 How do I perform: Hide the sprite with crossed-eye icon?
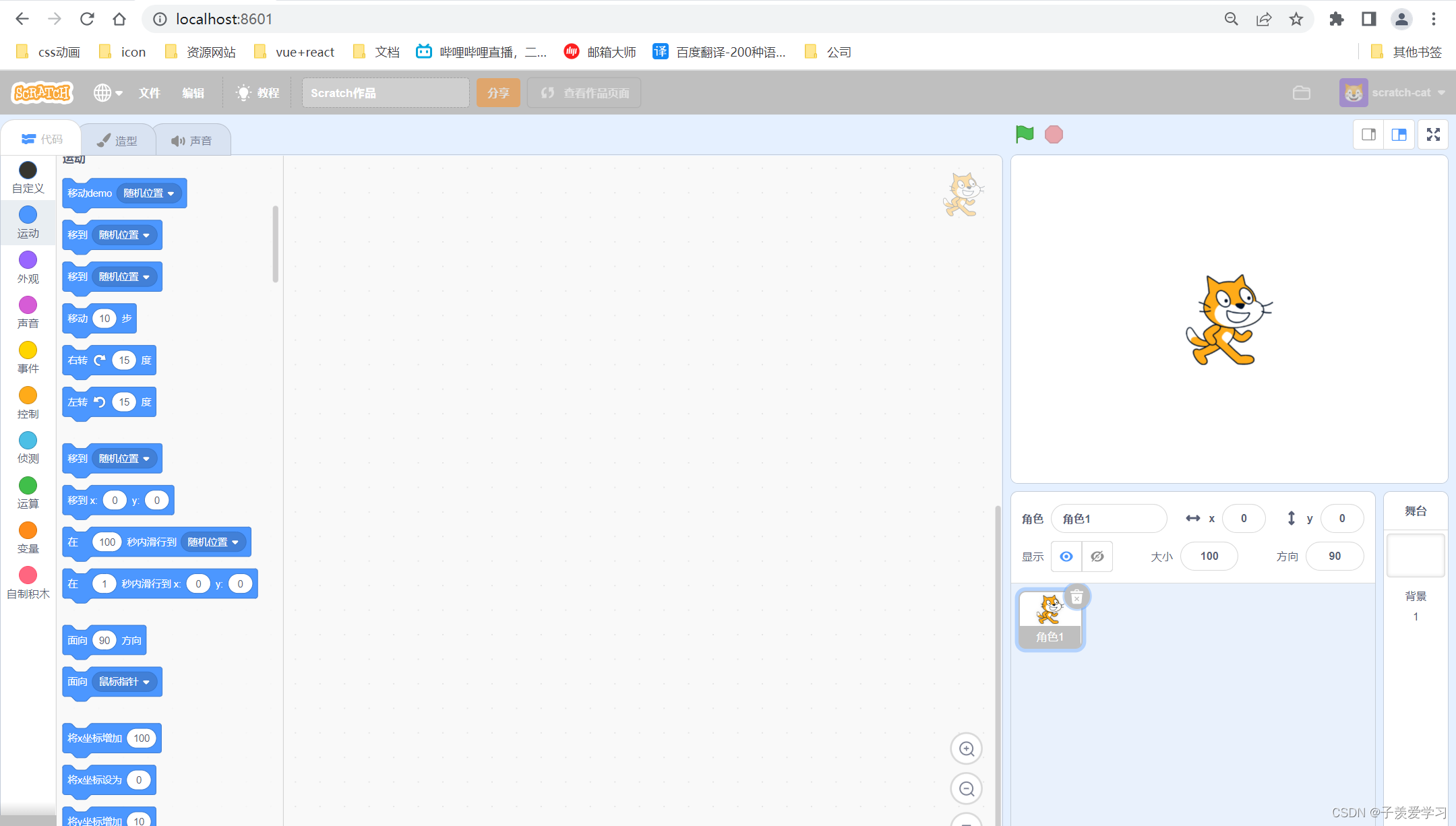tap(1097, 557)
